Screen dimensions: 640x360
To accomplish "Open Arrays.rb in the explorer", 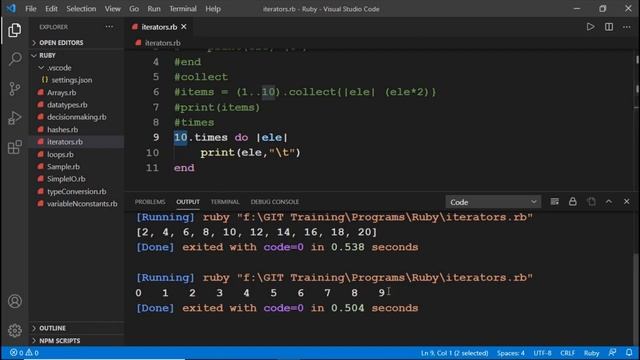I will pyautogui.click(x=62, y=93).
